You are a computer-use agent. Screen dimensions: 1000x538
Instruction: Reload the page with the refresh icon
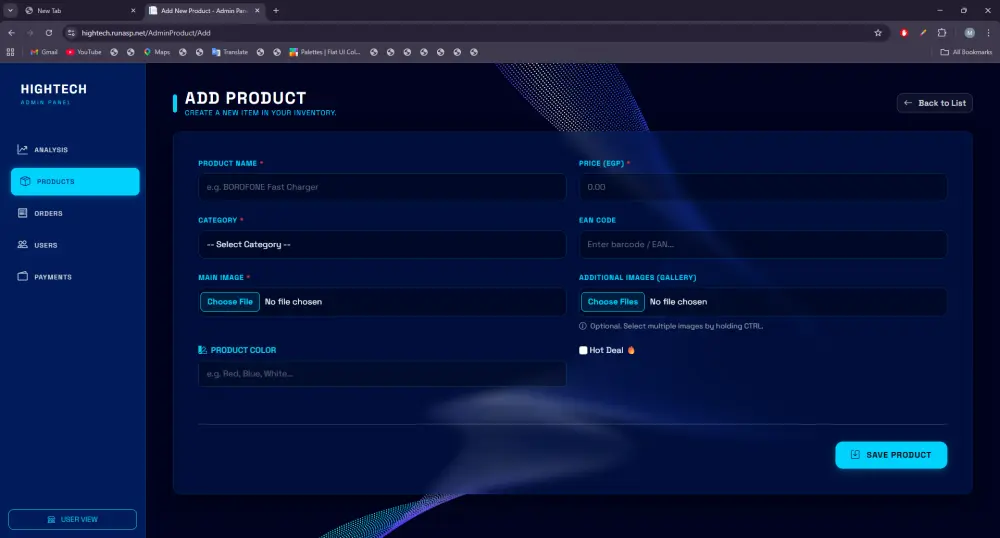(x=48, y=33)
